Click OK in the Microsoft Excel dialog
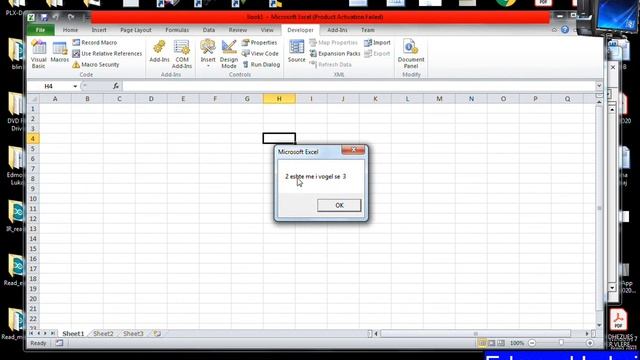The image size is (640, 360). click(339, 205)
